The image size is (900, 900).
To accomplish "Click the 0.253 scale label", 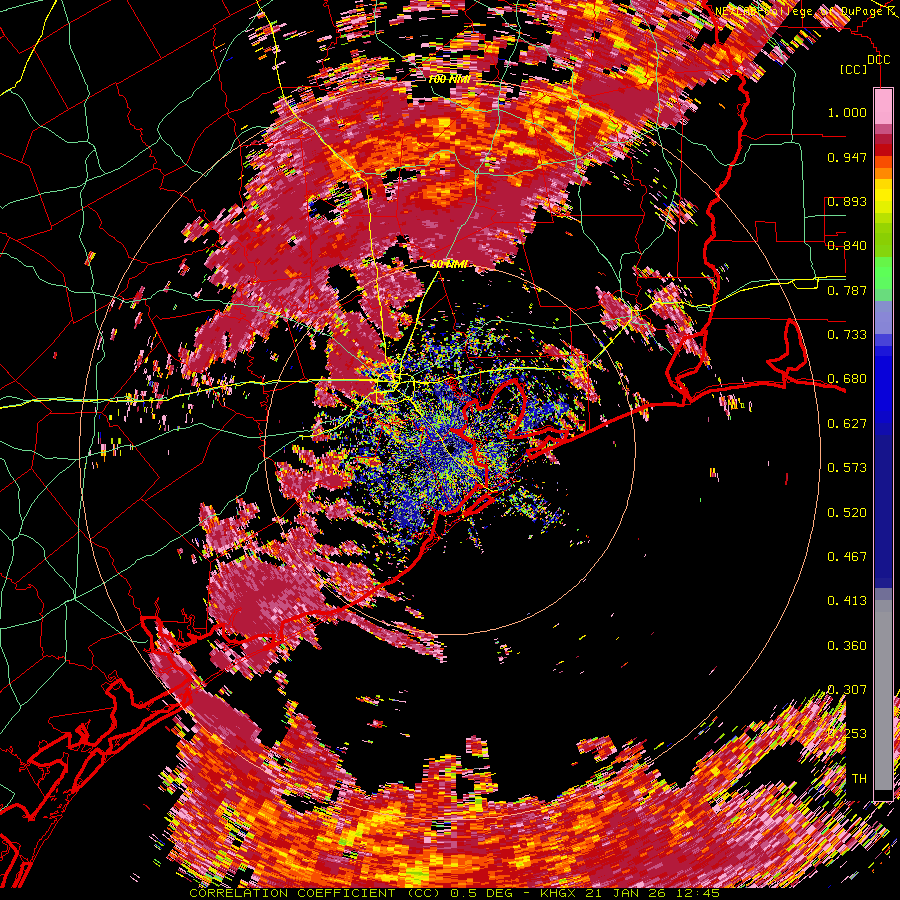I will 847,734.
